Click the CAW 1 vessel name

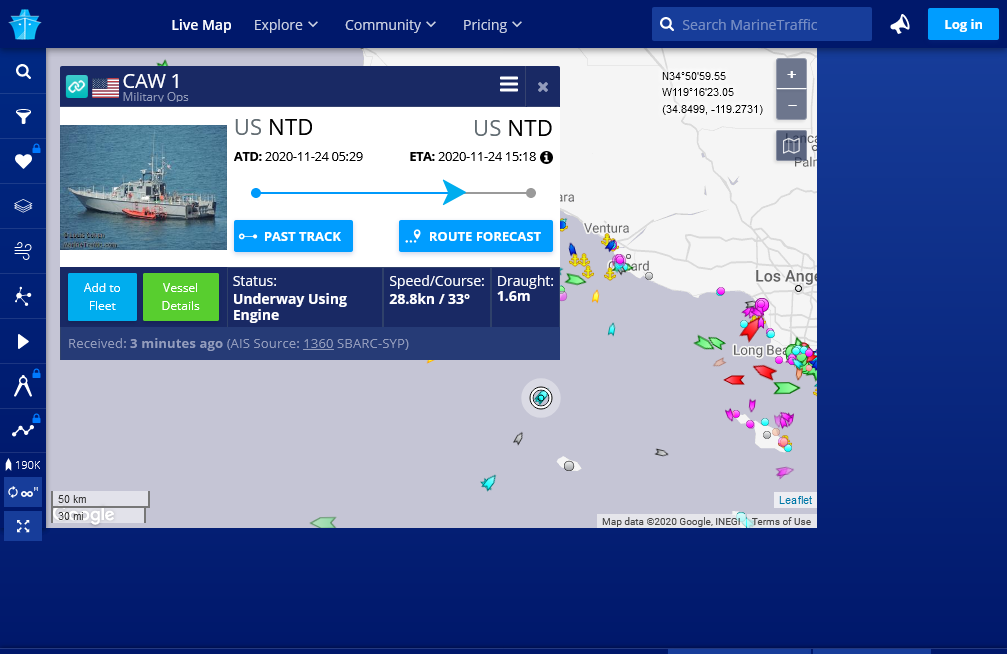tap(152, 82)
